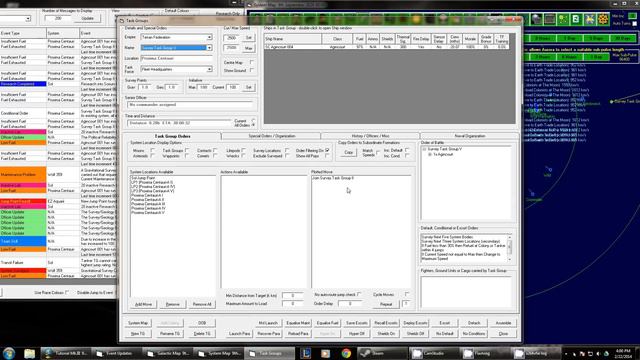The width and height of the screenshot is (640, 360).
Task: Open the Naval Organization tab
Action: pos(469,136)
